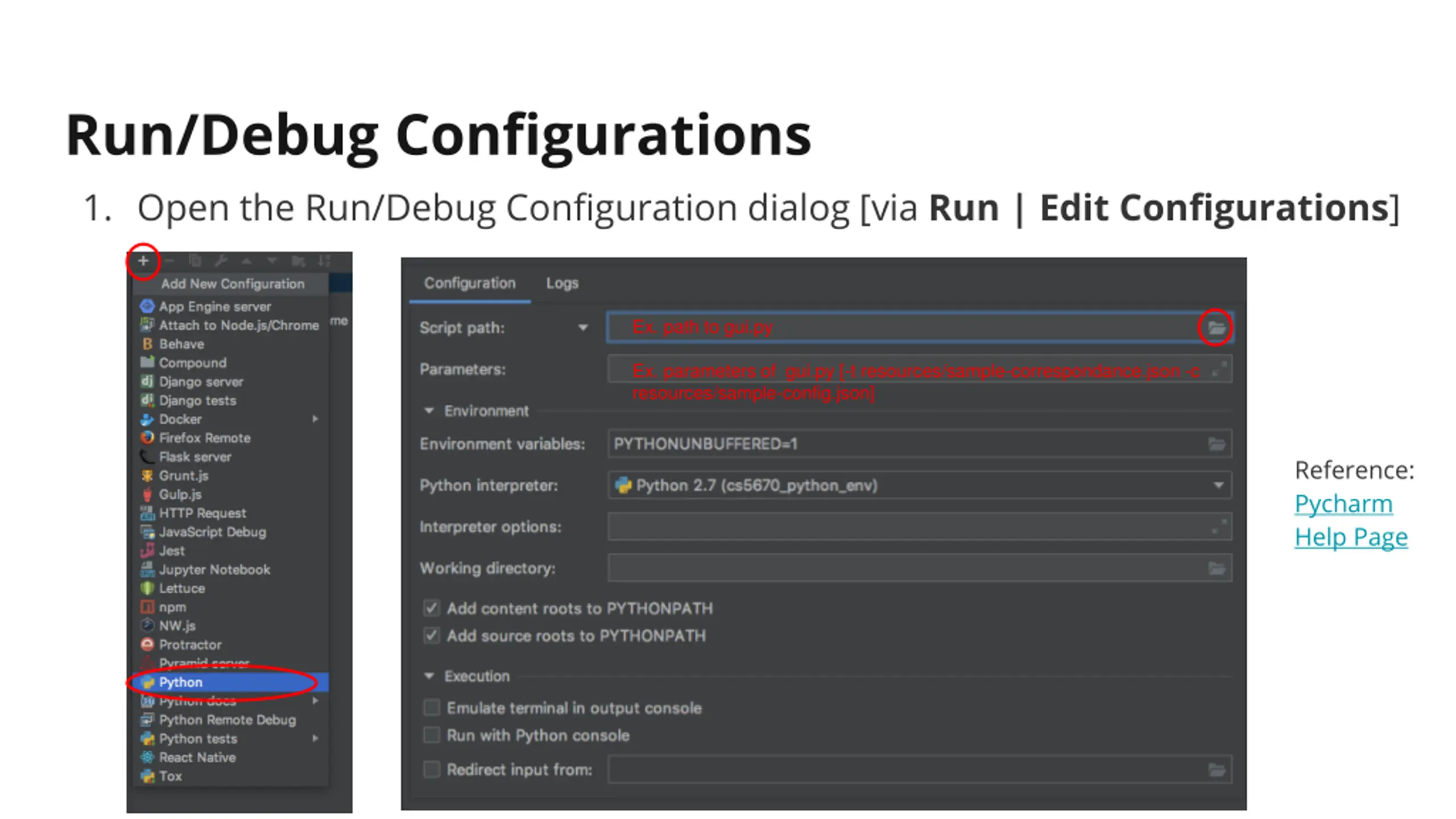Choose Jest from the list
The image size is (1456, 819).
231,551
